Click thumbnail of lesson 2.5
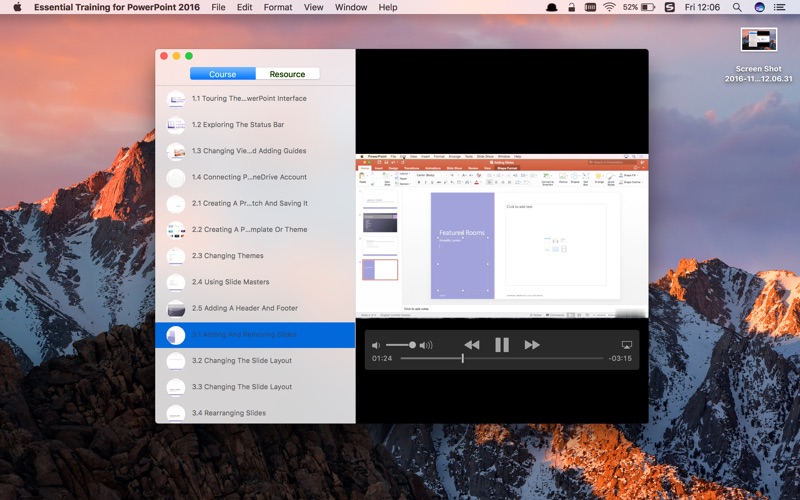This screenshot has height=500, width=800. (176, 309)
